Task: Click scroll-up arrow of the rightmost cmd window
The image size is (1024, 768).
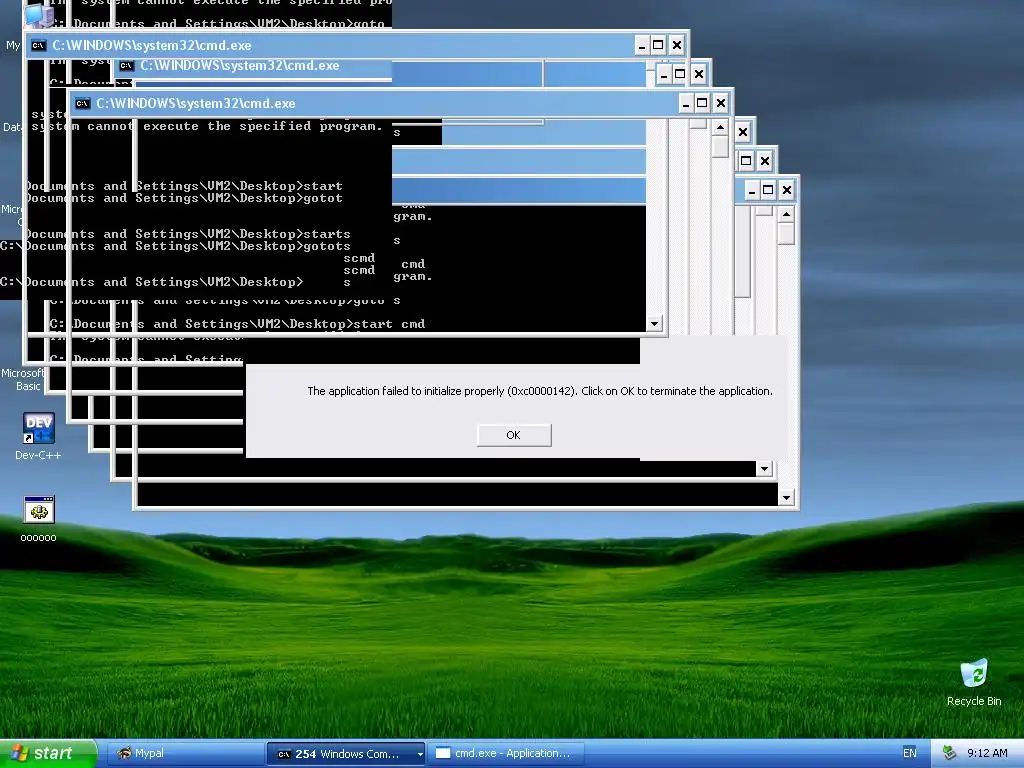Action: (786, 214)
